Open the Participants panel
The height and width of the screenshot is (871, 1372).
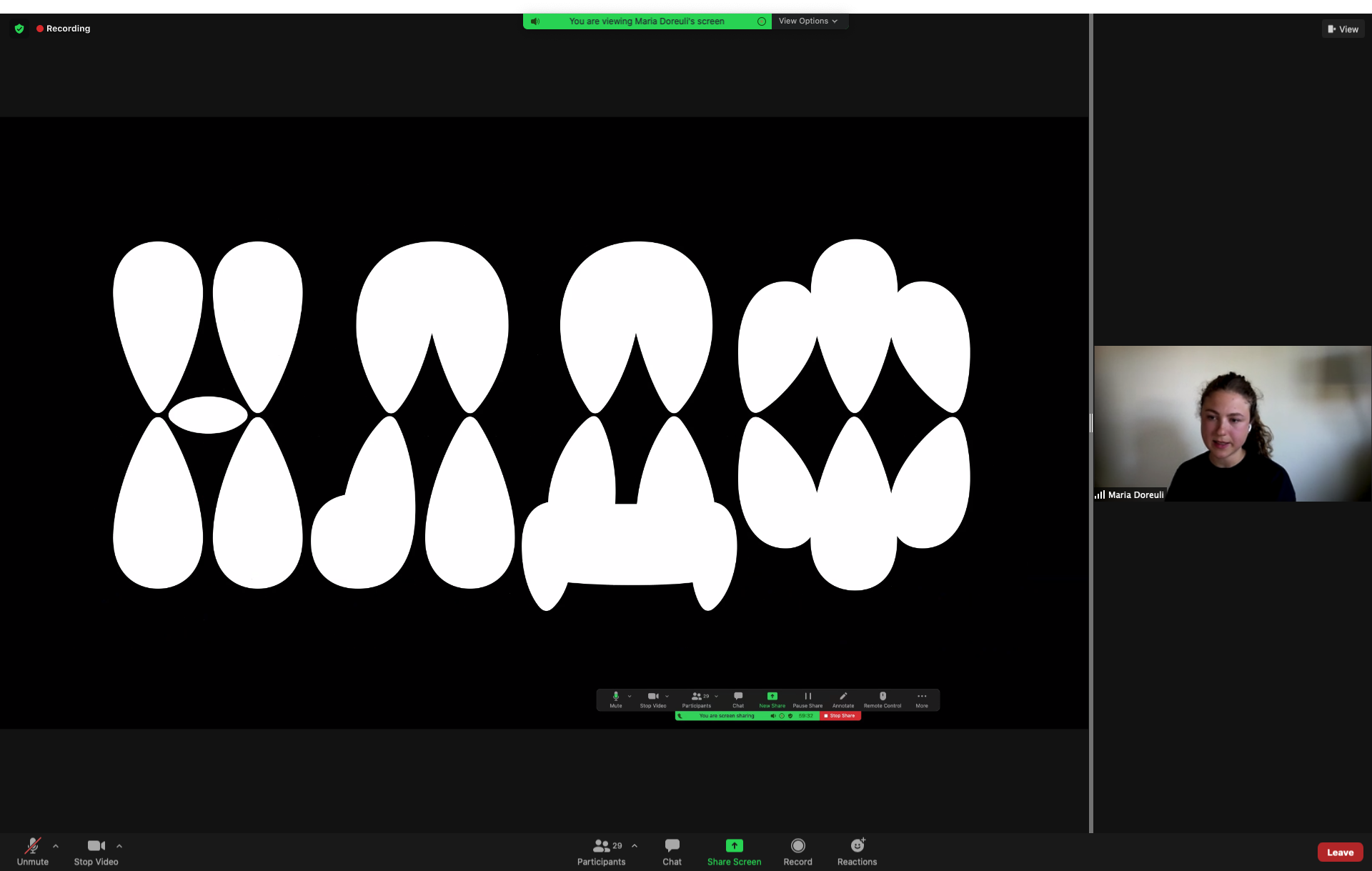(601, 850)
